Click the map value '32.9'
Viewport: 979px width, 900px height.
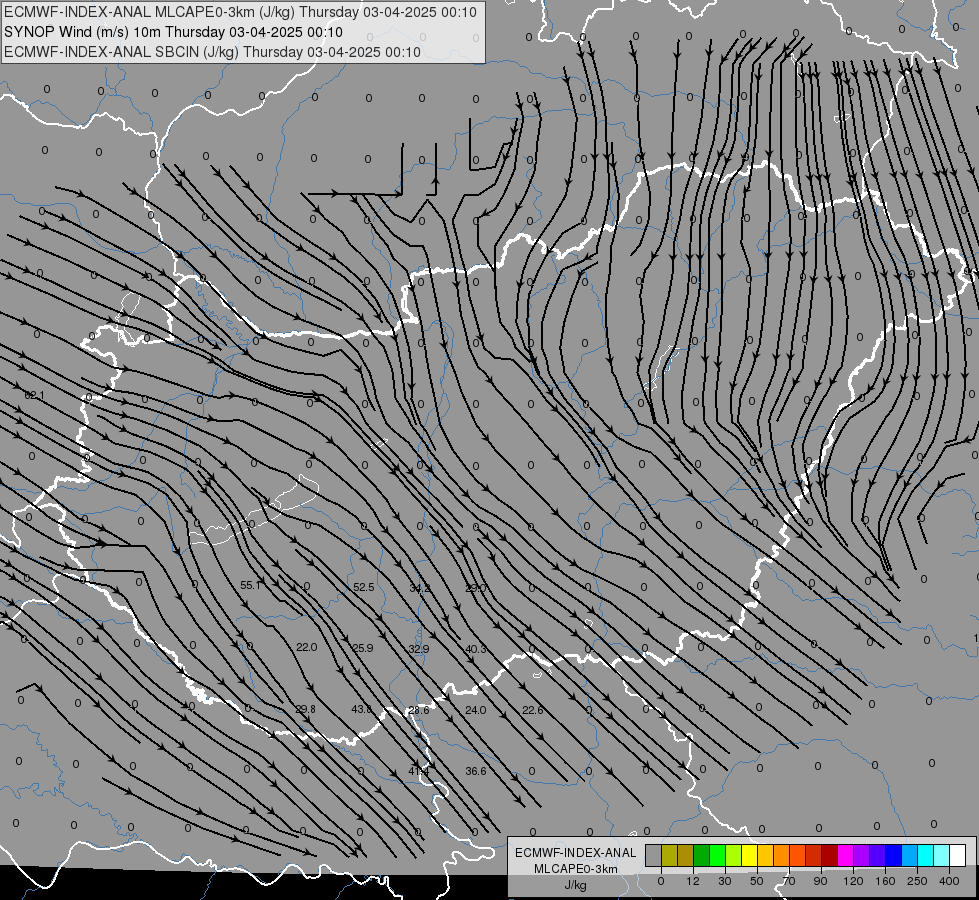pos(419,650)
